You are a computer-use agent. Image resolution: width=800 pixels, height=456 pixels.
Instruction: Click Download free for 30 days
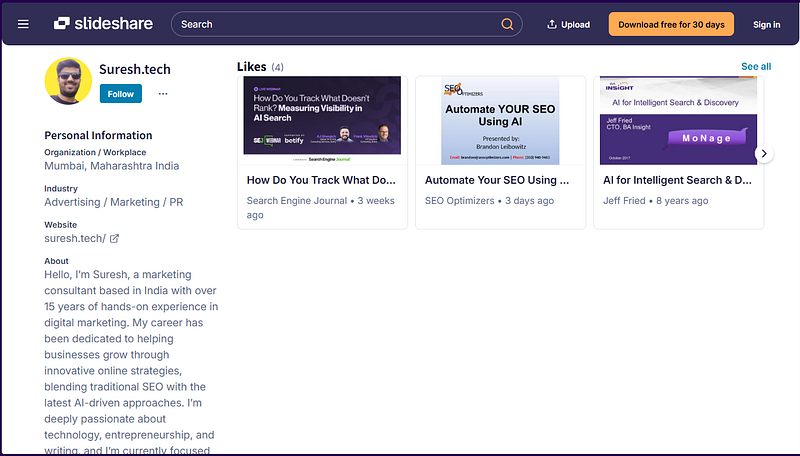[671, 24]
